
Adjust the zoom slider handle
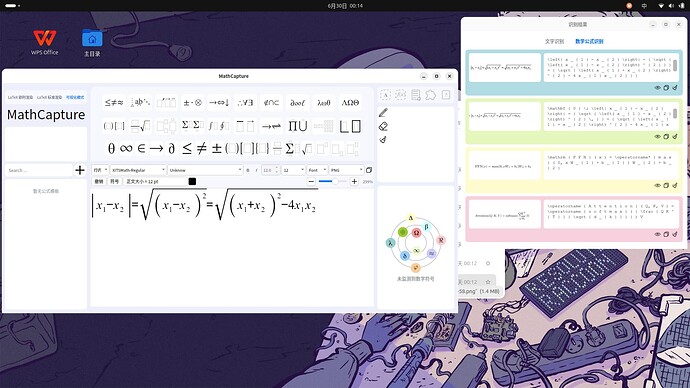click(335, 181)
